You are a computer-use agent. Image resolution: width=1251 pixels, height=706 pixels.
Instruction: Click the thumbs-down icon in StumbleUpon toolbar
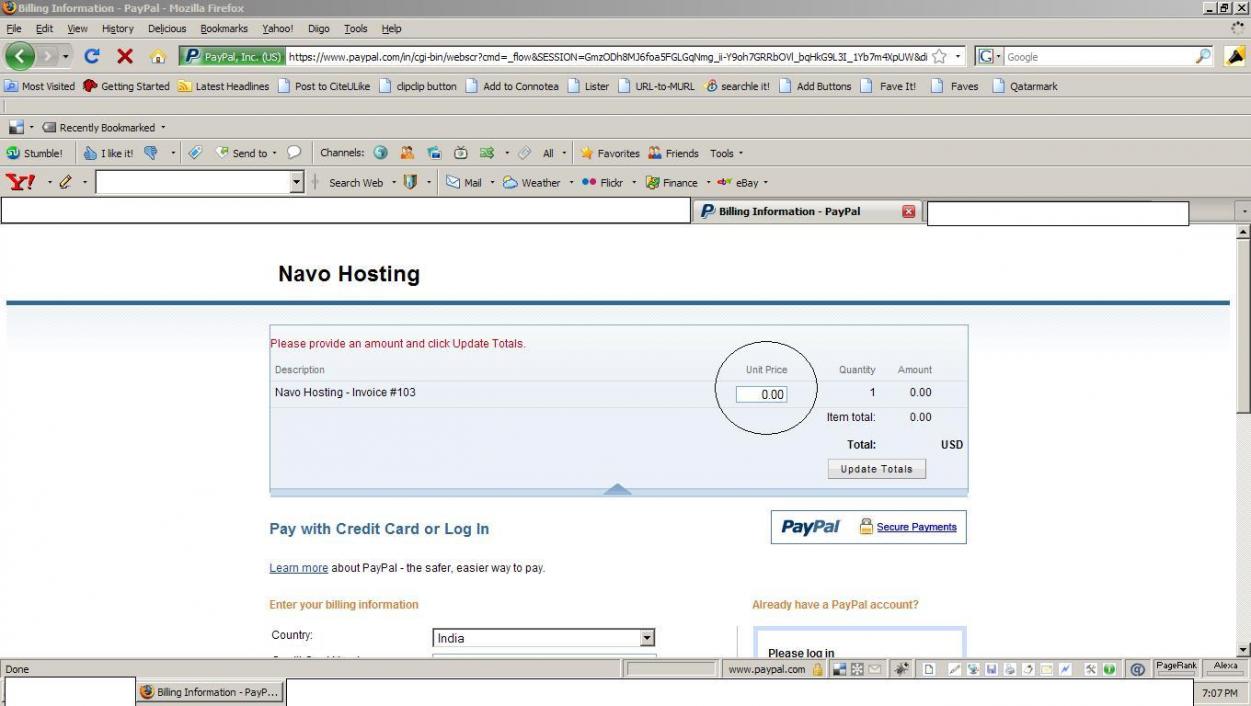tap(152, 153)
